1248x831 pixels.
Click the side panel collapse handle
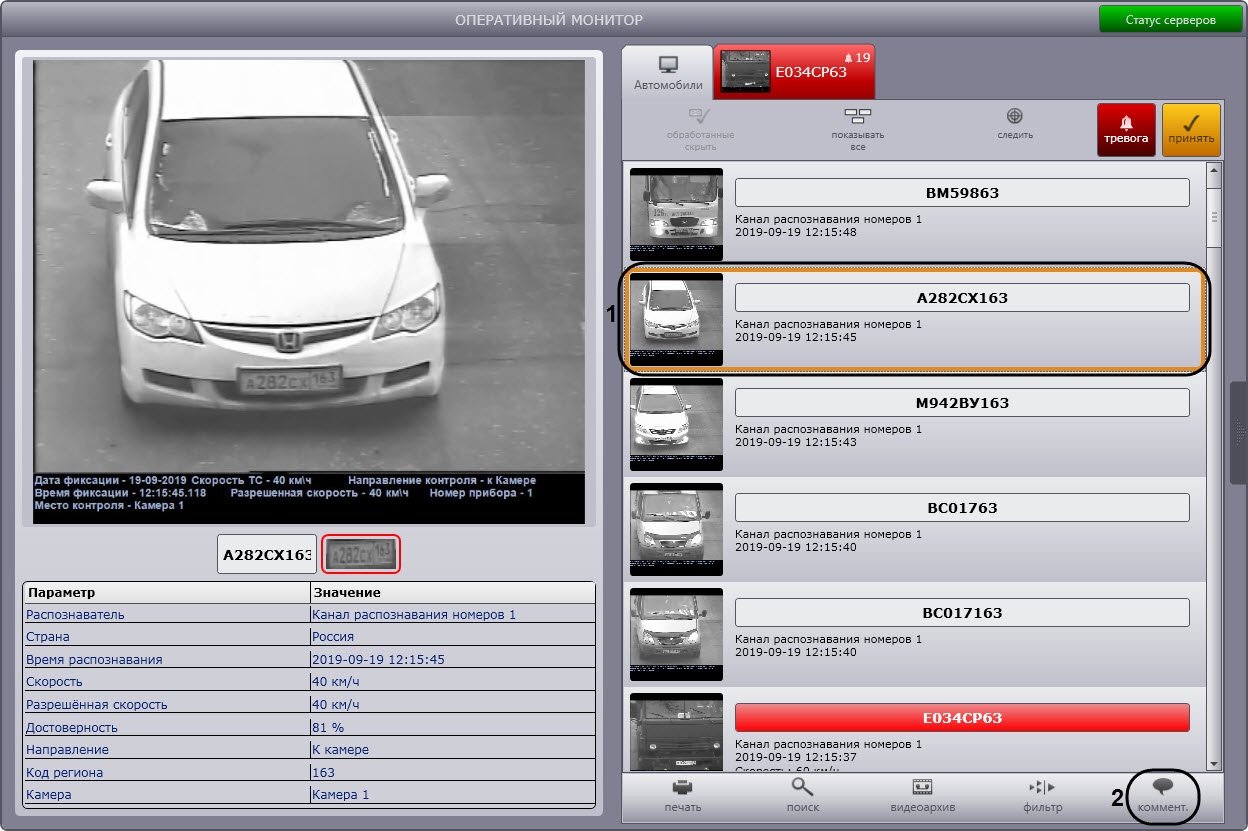pyautogui.click(x=1239, y=432)
